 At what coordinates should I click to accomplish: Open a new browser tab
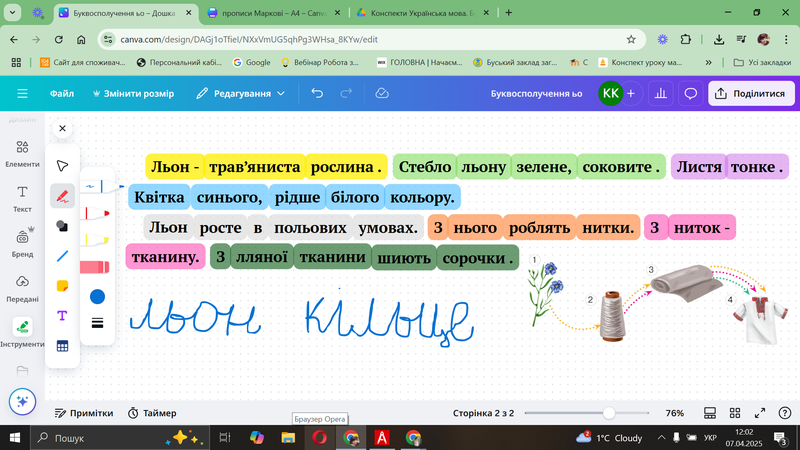point(509,13)
